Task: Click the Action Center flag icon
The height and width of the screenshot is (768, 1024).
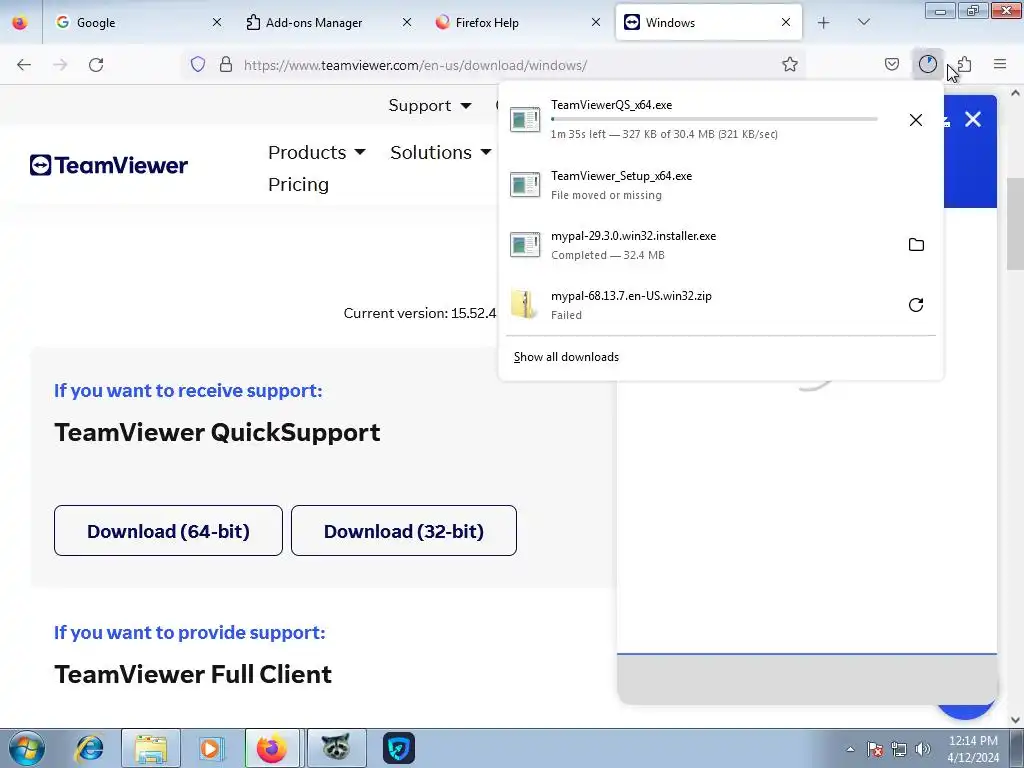Action: pos(875,749)
